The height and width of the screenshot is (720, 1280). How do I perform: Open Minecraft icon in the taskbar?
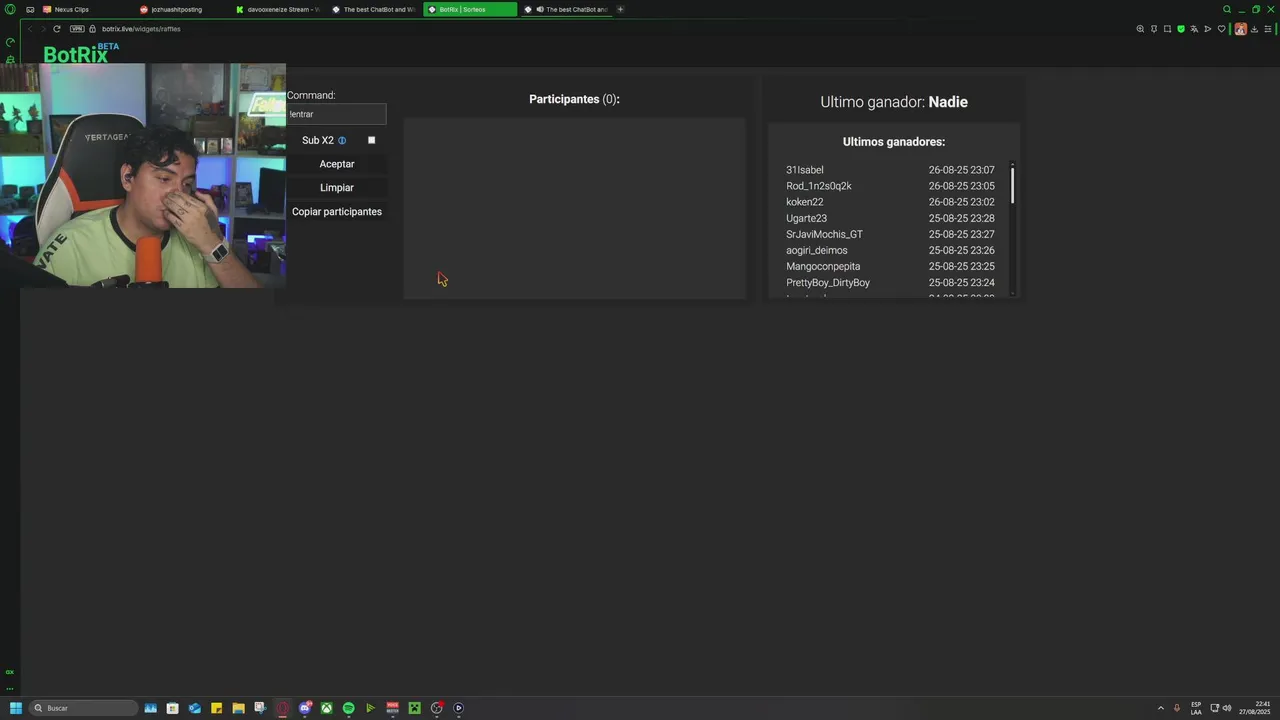[x=414, y=708]
